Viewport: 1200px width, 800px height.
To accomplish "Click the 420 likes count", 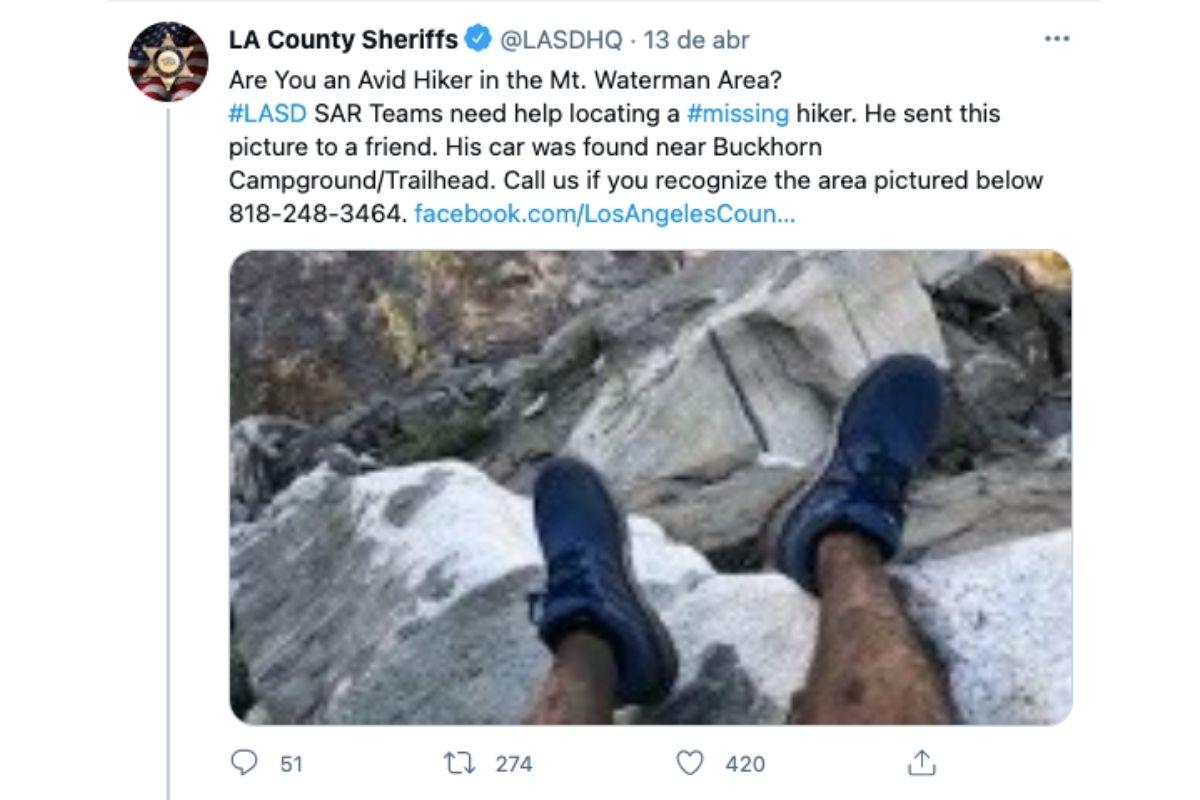I will tap(744, 764).
